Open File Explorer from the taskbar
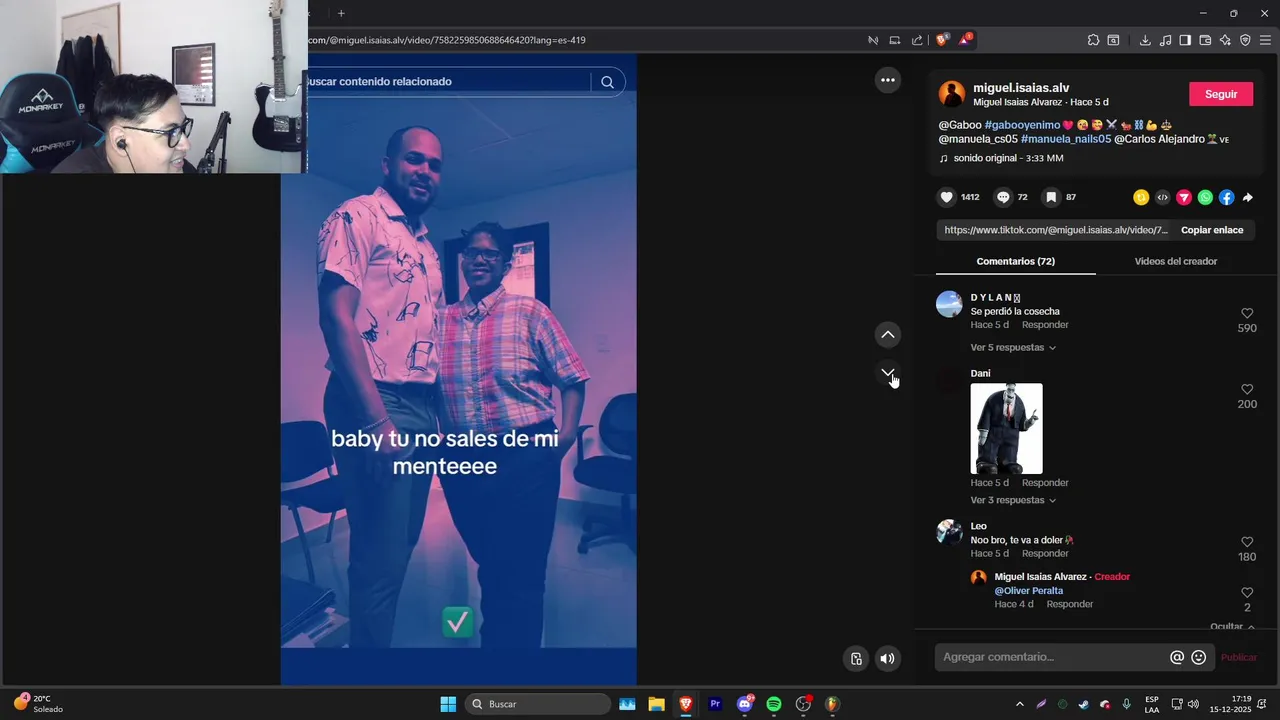Screen dimensions: 1280x720 click(x=656, y=704)
